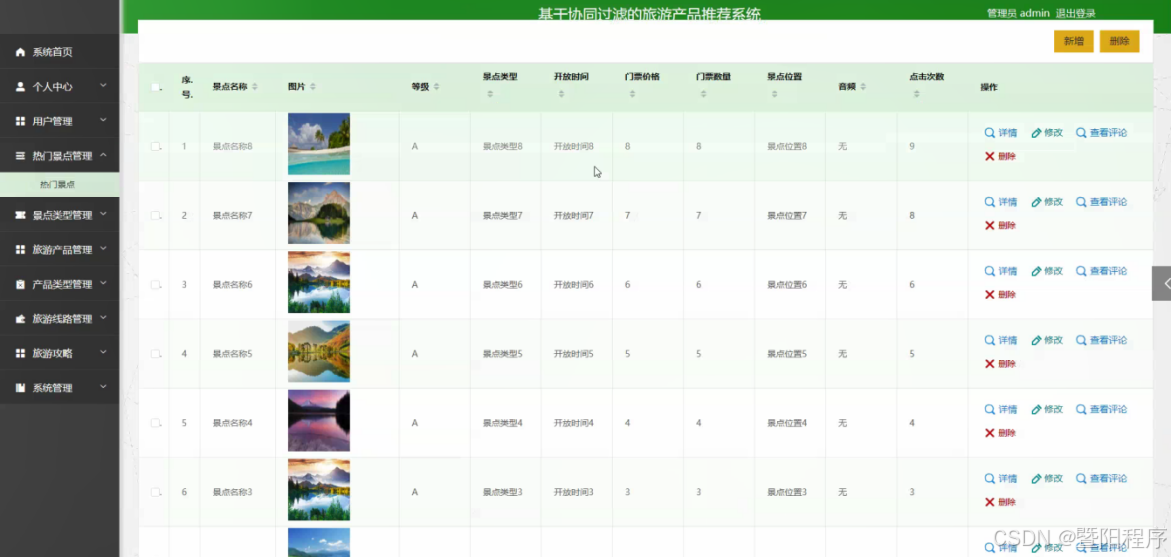Sort by 音频 column header
Image resolution: width=1171 pixels, height=558 pixels.
click(852, 87)
